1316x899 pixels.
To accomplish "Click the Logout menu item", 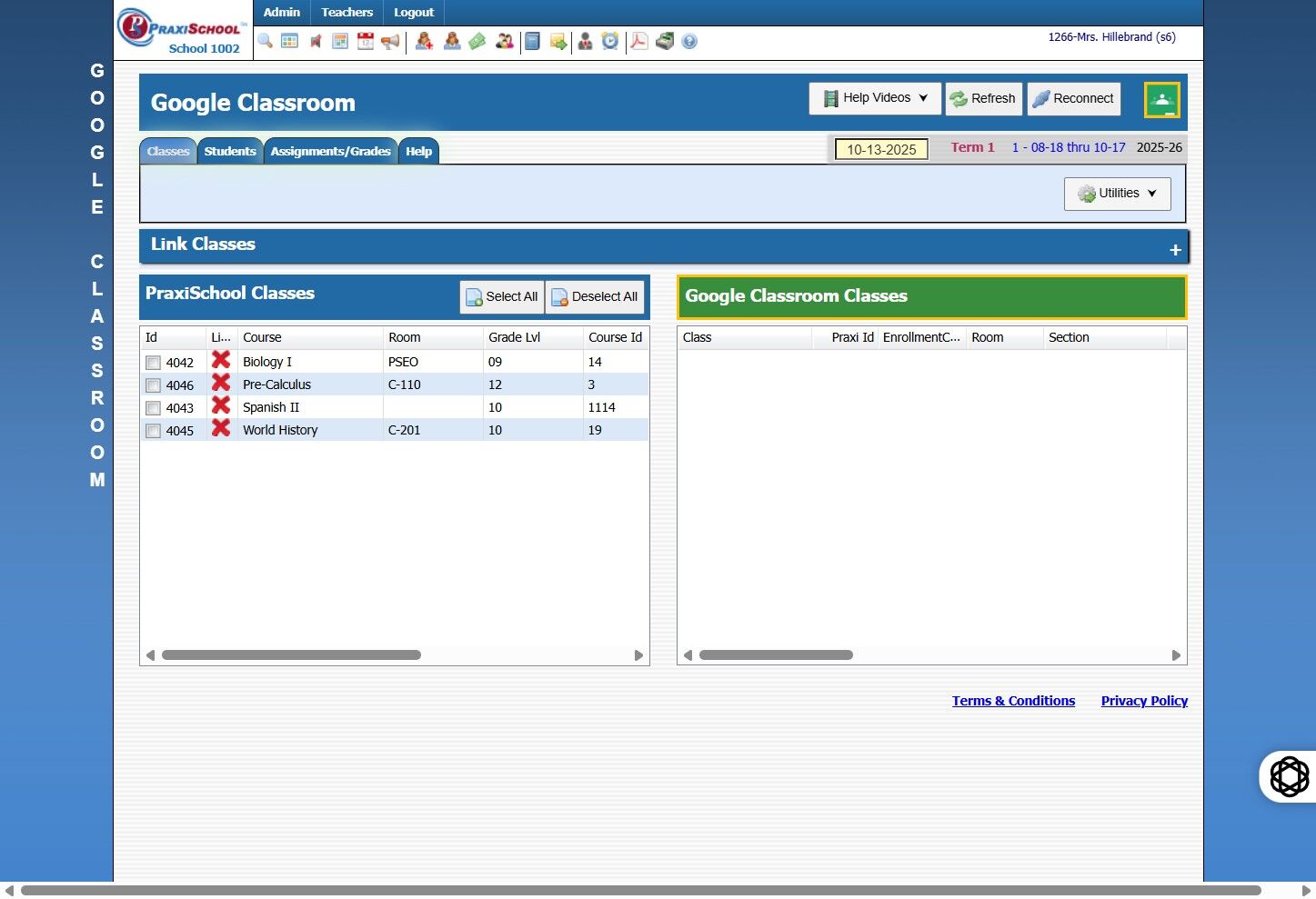I will pyautogui.click(x=414, y=13).
